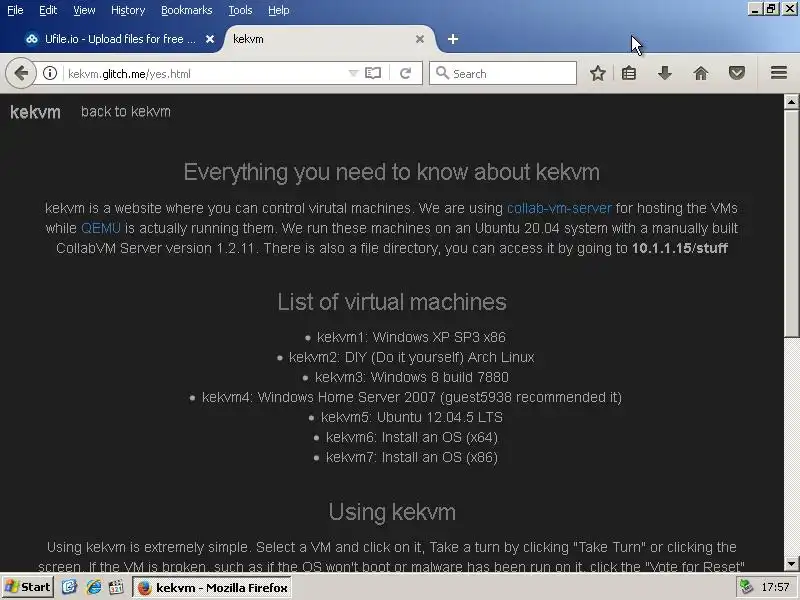Image resolution: width=800 pixels, height=600 pixels.
Task: Open the collab-vm-server link
Action: click(559, 208)
